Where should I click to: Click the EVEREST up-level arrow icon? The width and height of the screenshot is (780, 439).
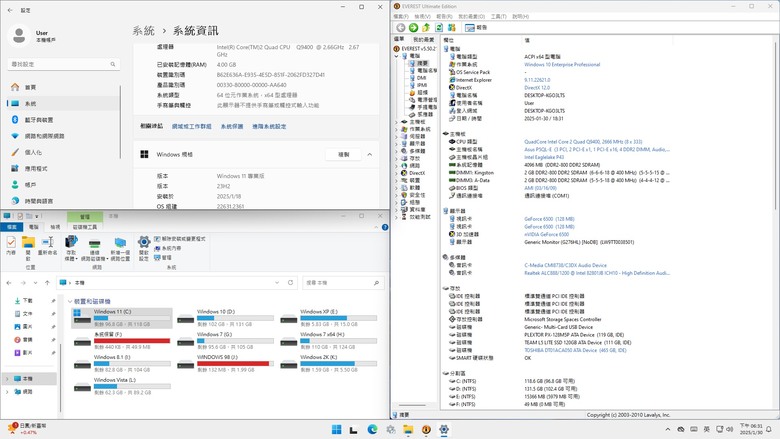coord(426,28)
